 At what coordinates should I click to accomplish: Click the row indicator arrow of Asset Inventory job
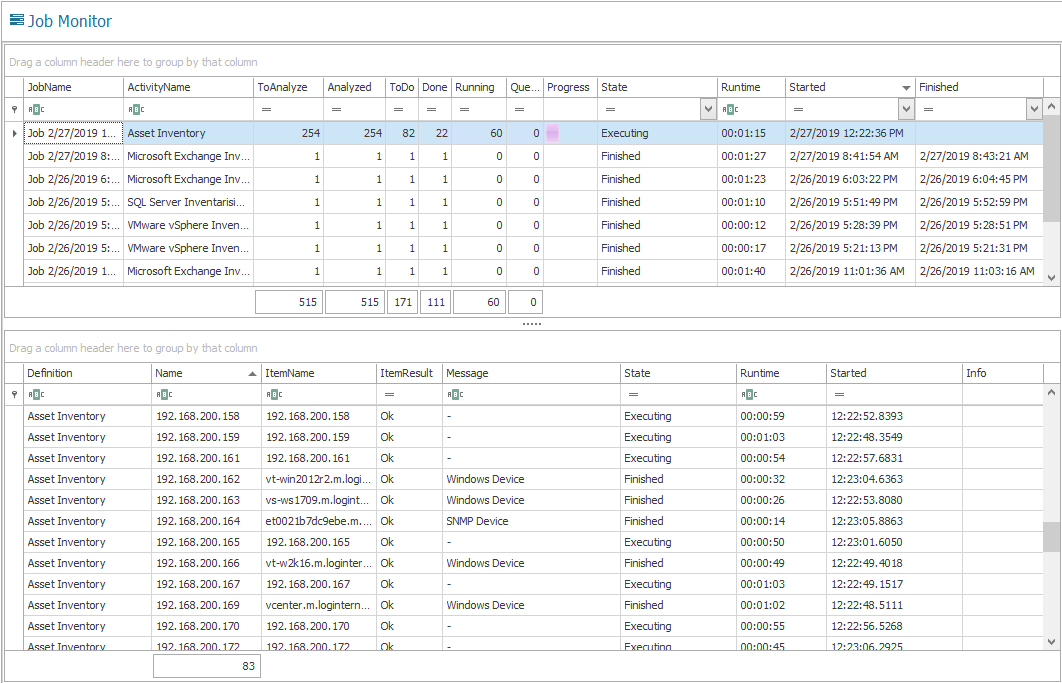pyautogui.click(x=14, y=133)
